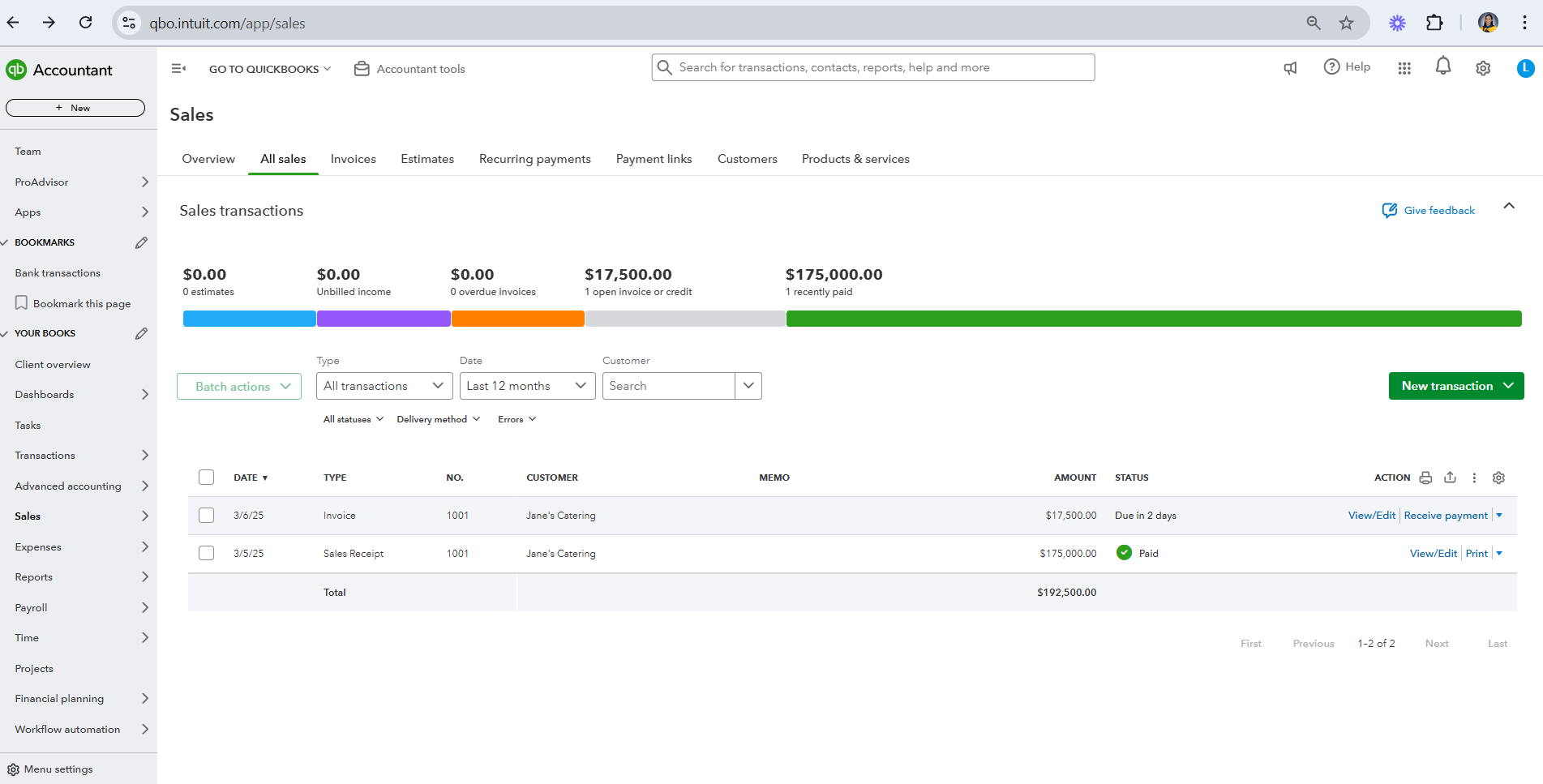The image size is (1543, 784).
Task: Click the Bookmark this page icon
Action: point(22,303)
